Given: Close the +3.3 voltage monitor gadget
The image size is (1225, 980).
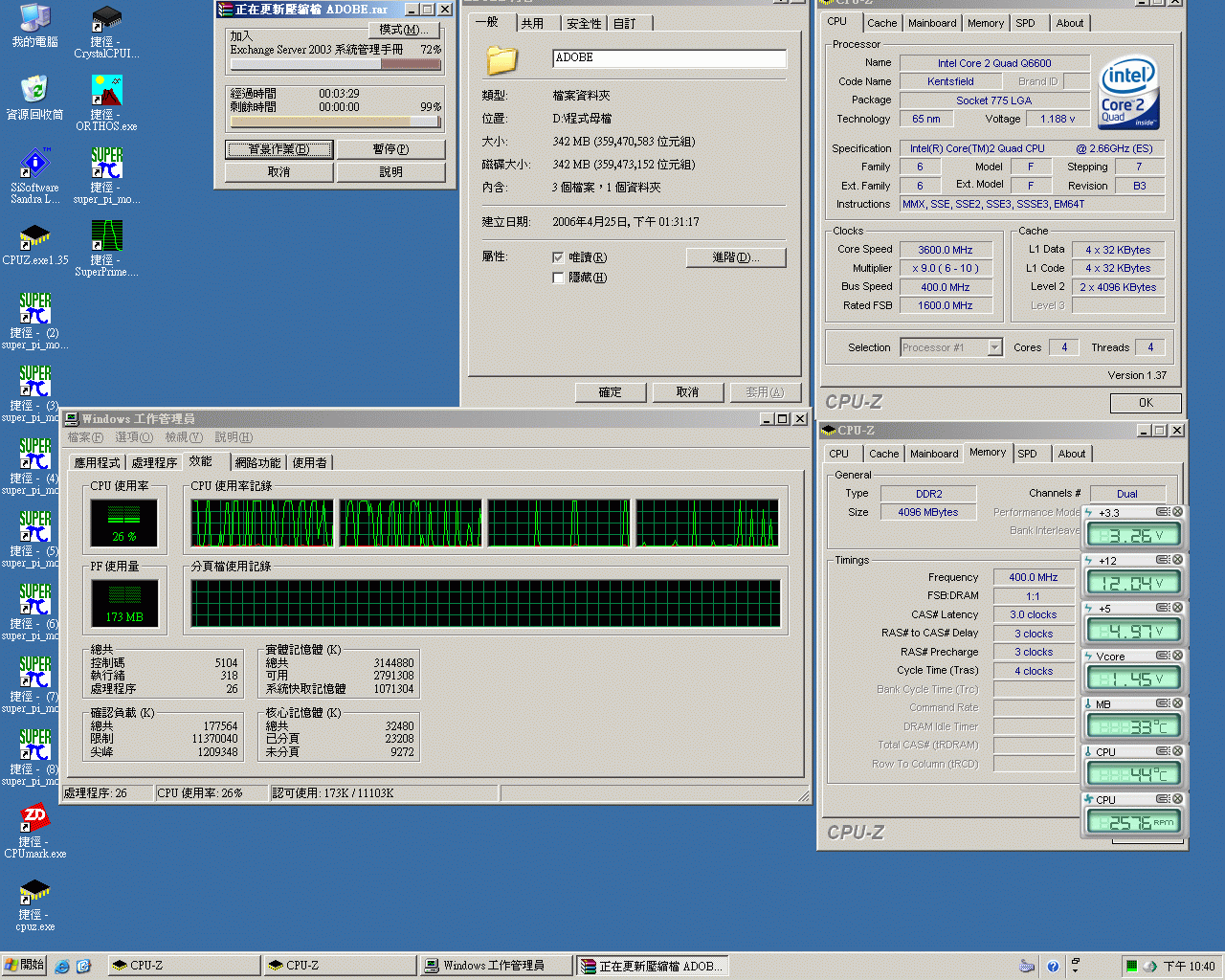Looking at the screenshot, I should [x=1178, y=512].
